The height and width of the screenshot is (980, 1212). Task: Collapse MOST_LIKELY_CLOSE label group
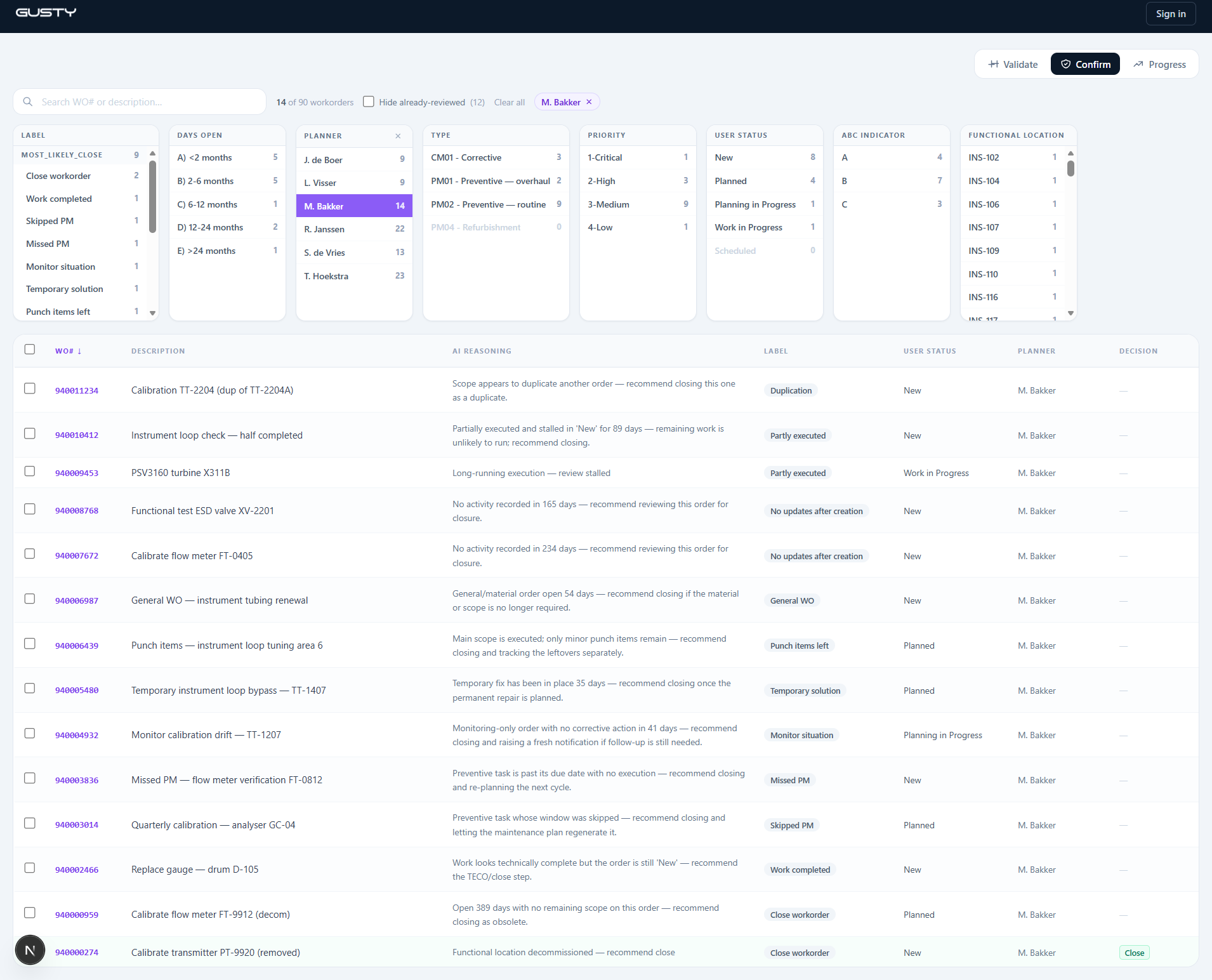[80, 155]
